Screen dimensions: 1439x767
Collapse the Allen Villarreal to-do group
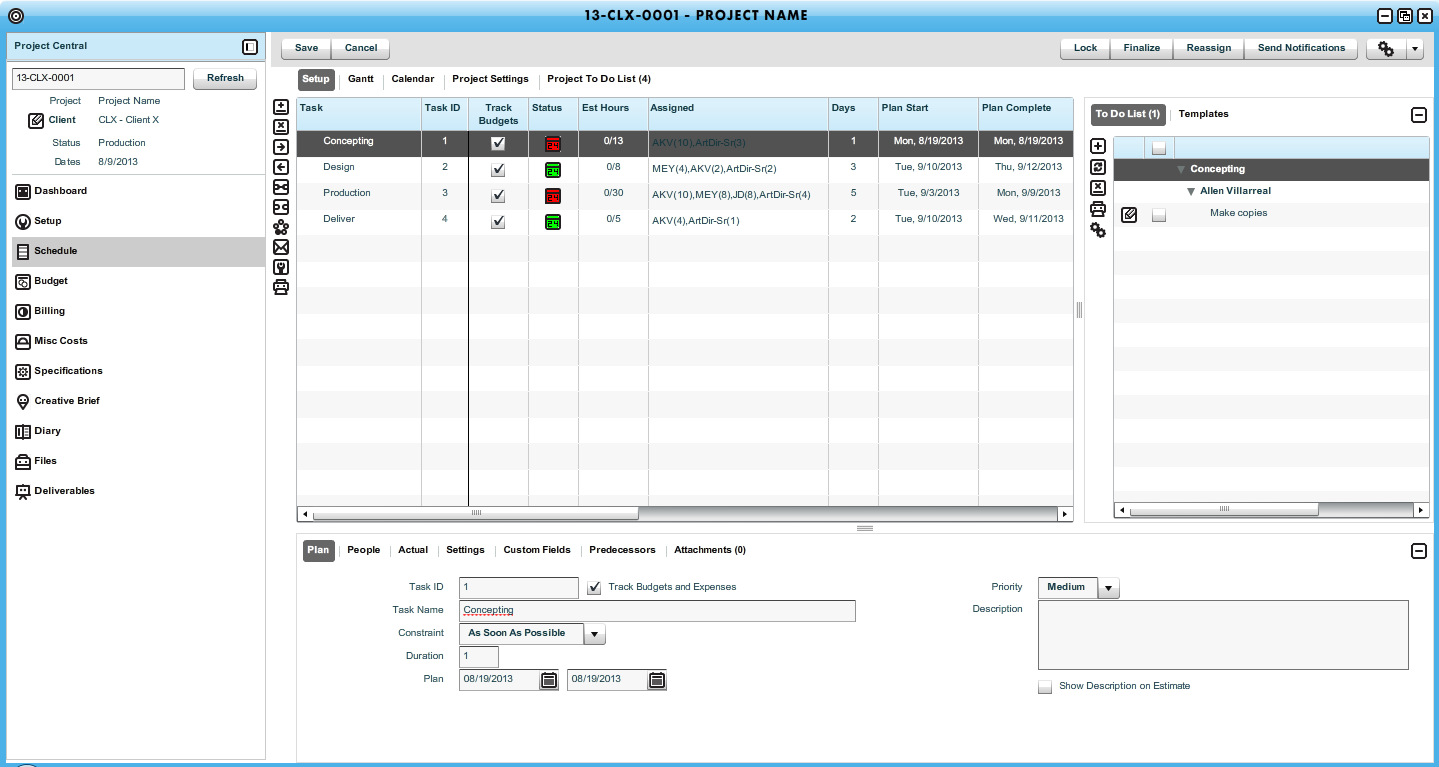click(1191, 191)
